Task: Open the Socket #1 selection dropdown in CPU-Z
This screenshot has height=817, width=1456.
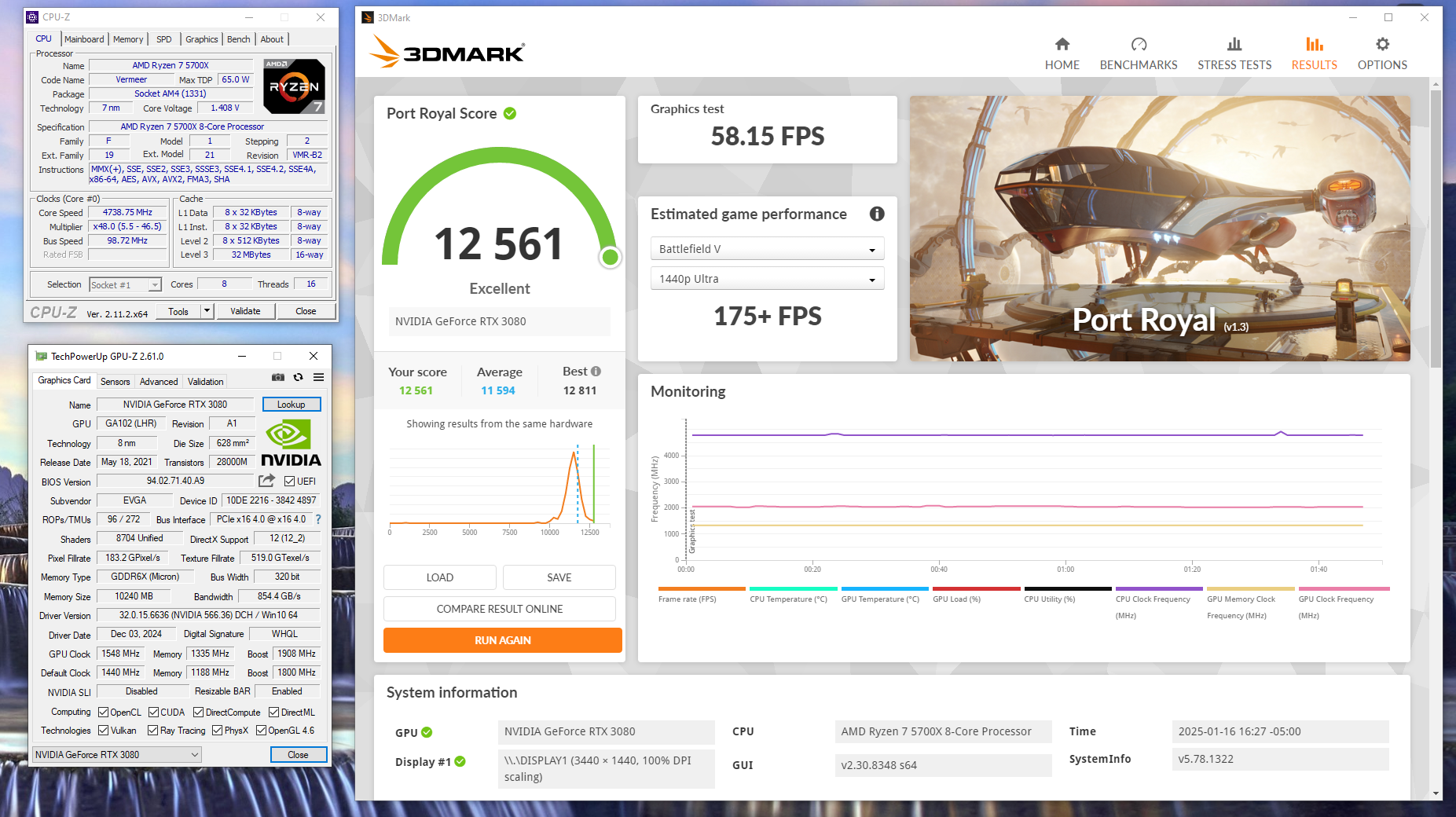Action: pyautogui.click(x=125, y=284)
